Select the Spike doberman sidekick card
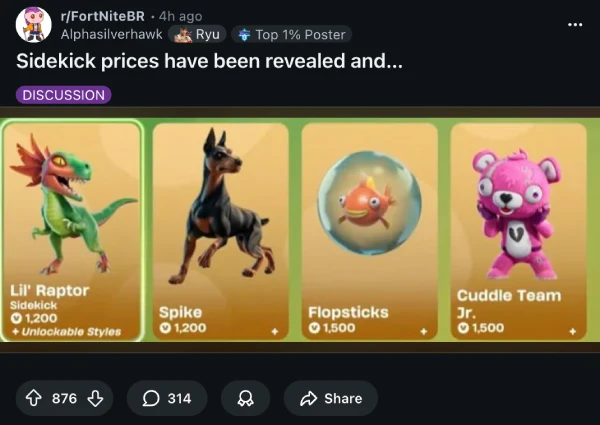 click(220, 231)
